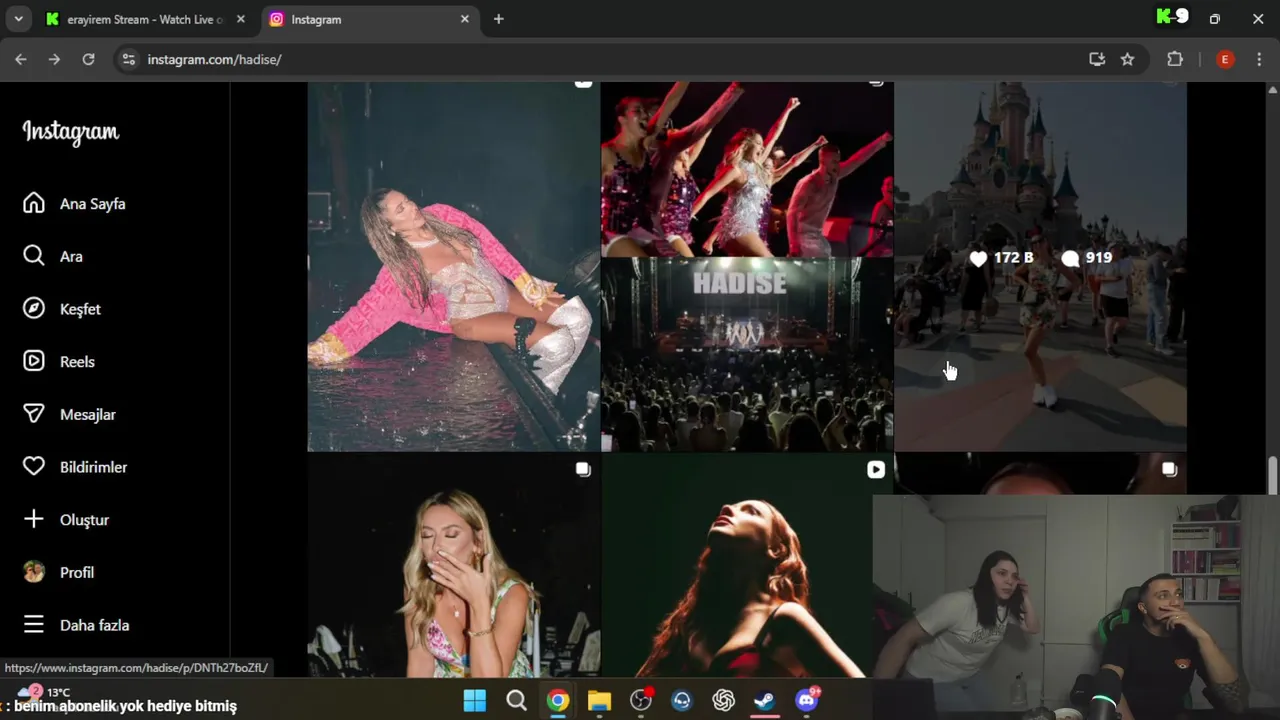Open the Chrome extensions puzzle icon

(1175, 59)
